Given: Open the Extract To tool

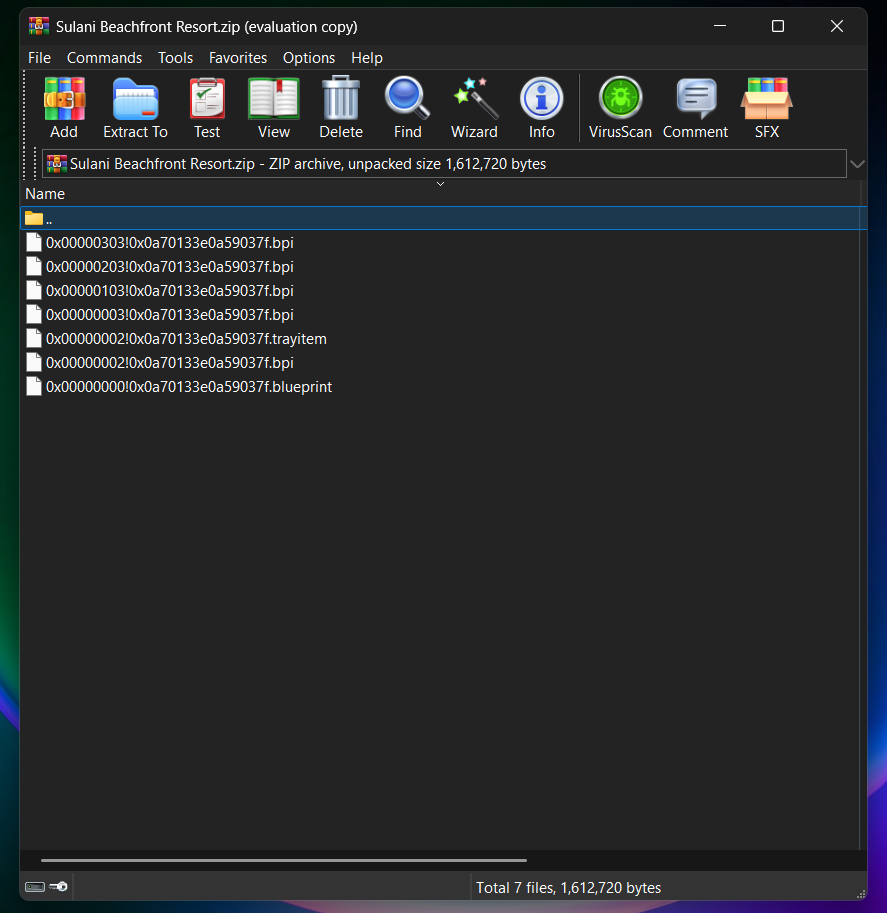Looking at the screenshot, I should [x=135, y=108].
